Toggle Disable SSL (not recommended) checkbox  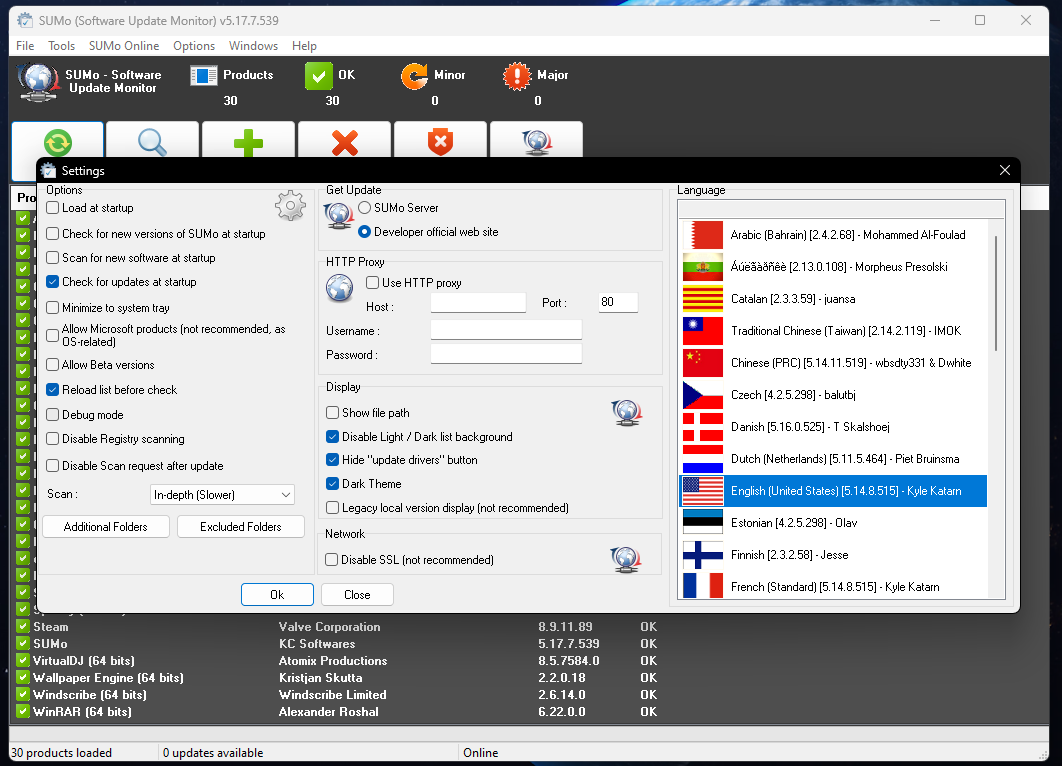click(332, 559)
